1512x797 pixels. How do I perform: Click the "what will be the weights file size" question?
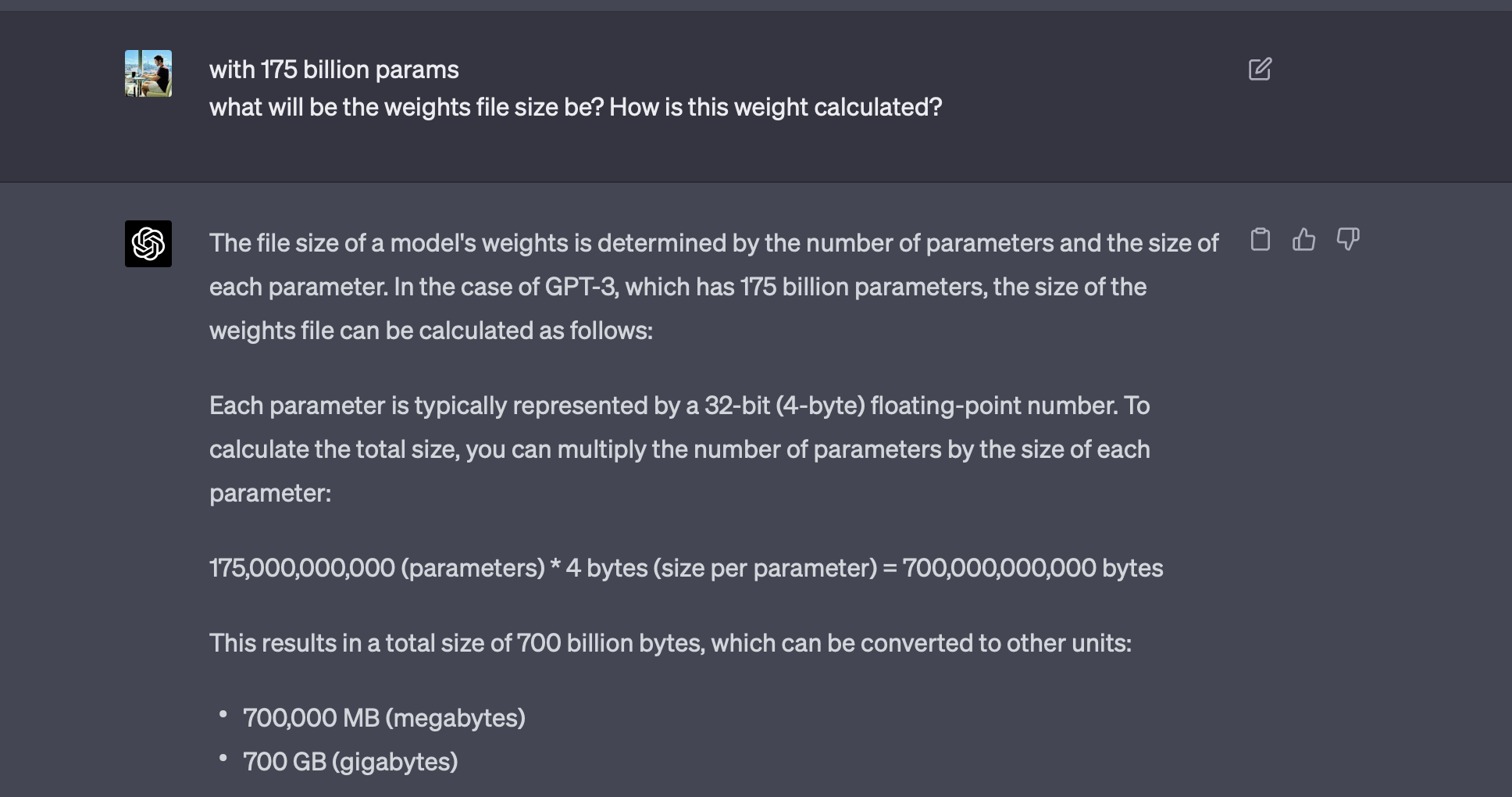coord(575,107)
